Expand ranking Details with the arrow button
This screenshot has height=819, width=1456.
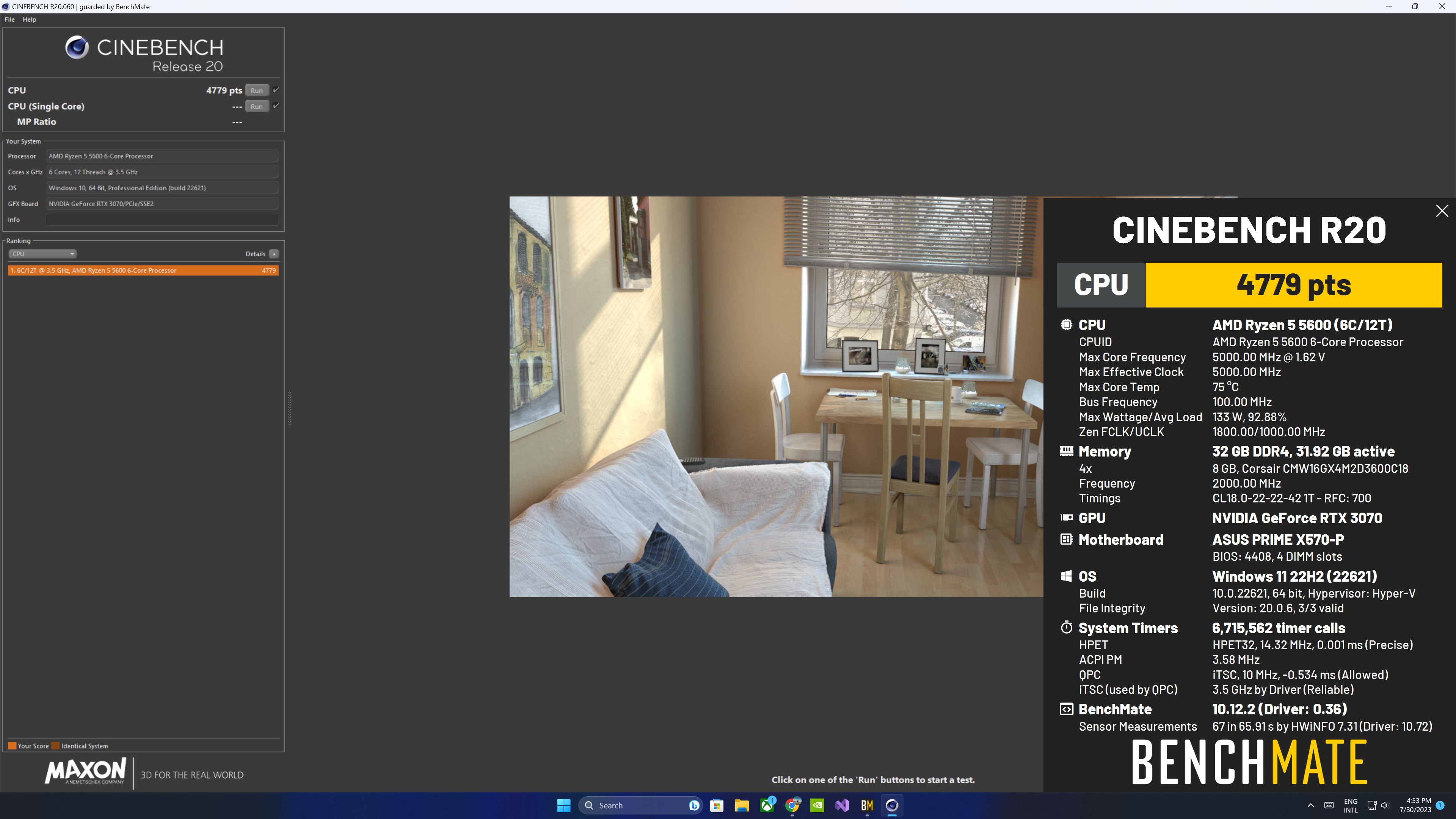(273, 254)
